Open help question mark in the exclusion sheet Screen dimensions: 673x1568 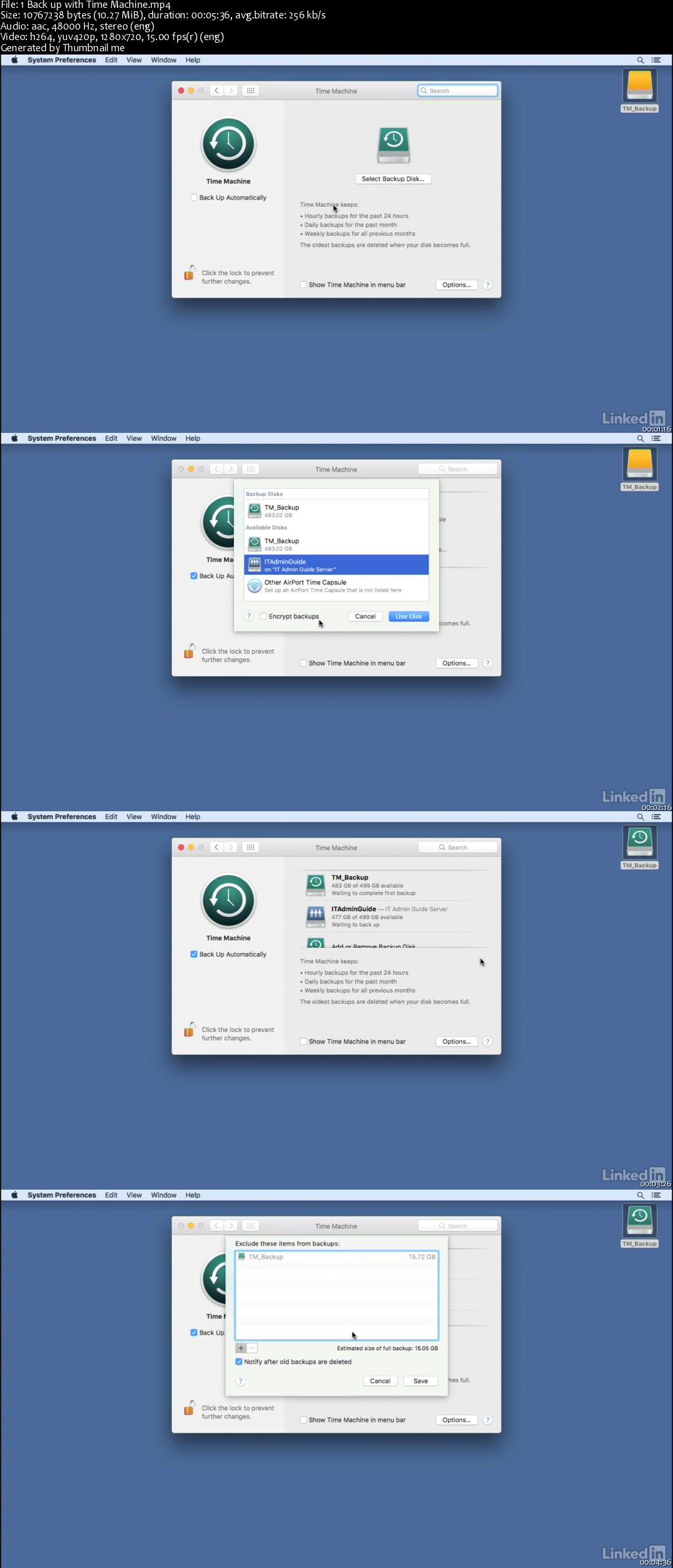[241, 1381]
